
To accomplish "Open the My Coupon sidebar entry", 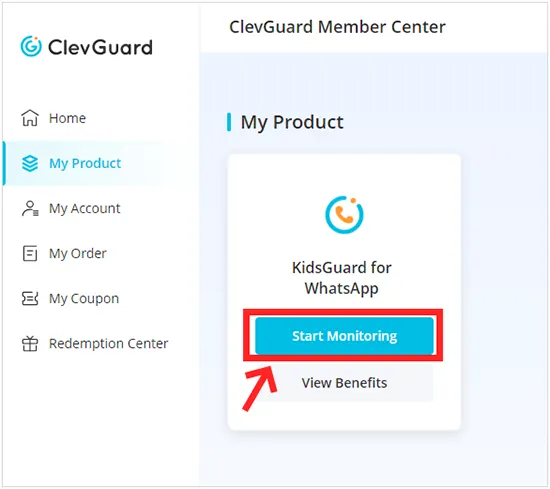I will coord(84,299).
